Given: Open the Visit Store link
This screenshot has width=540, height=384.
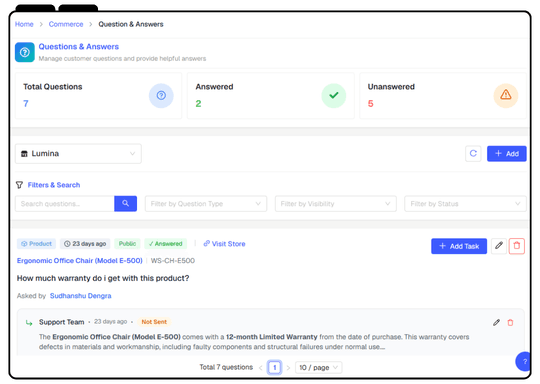Looking at the screenshot, I should coord(224,244).
